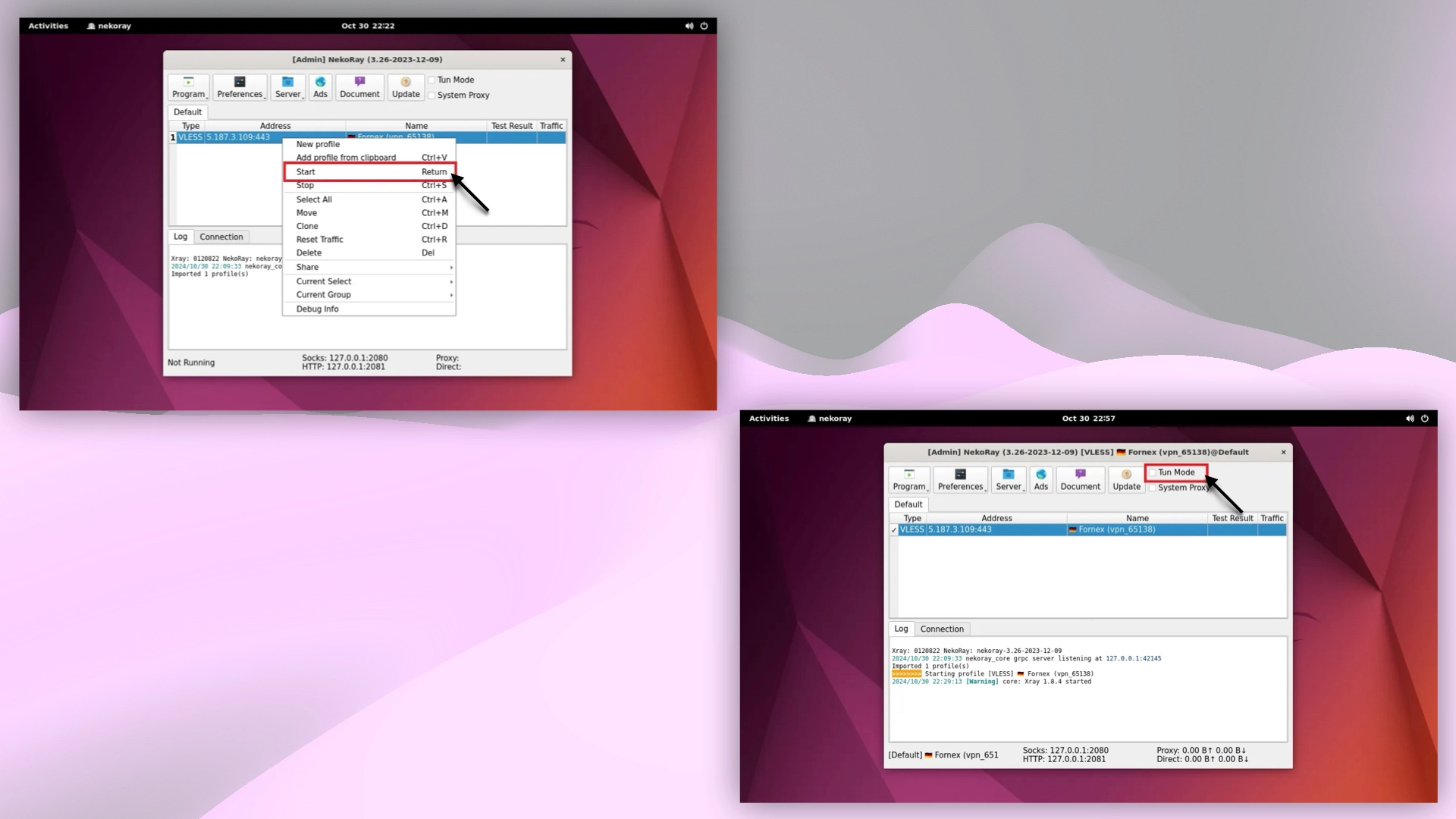This screenshot has width=1456, height=819.
Task: Open Preferences in the NekoRay toolbar
Action: 240,86
